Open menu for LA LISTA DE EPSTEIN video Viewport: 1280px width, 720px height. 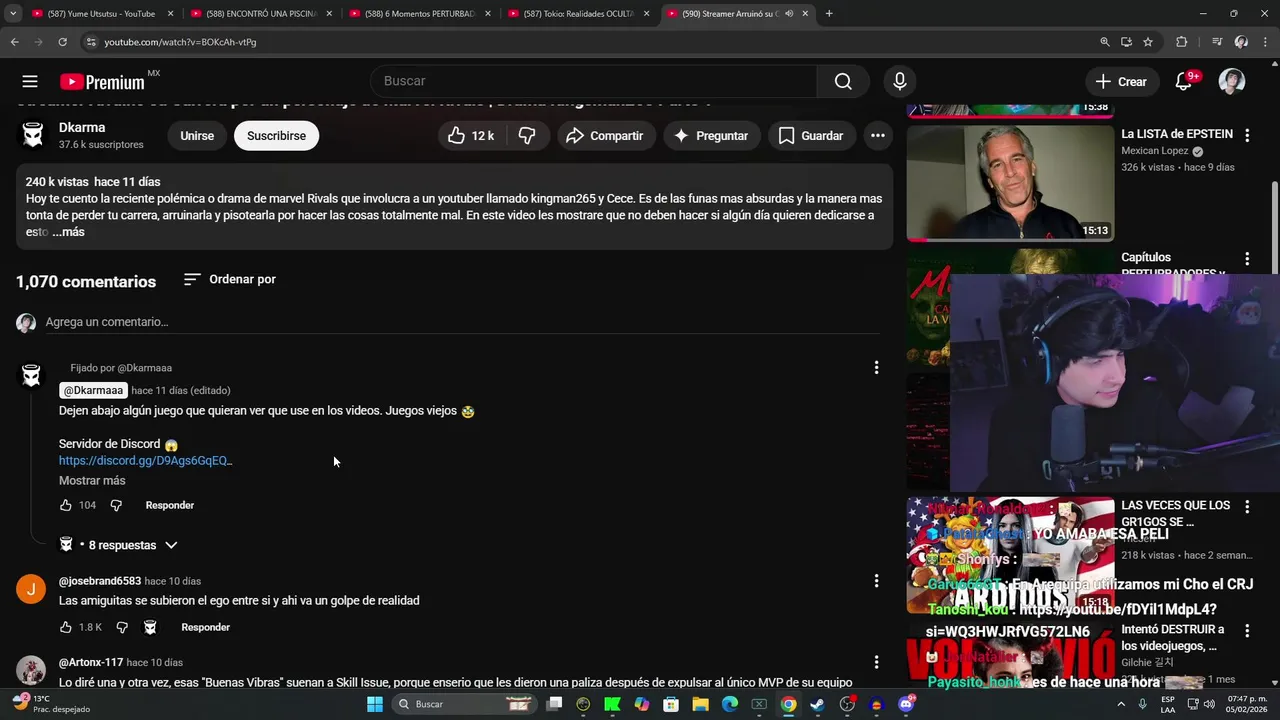(1247, 135)
